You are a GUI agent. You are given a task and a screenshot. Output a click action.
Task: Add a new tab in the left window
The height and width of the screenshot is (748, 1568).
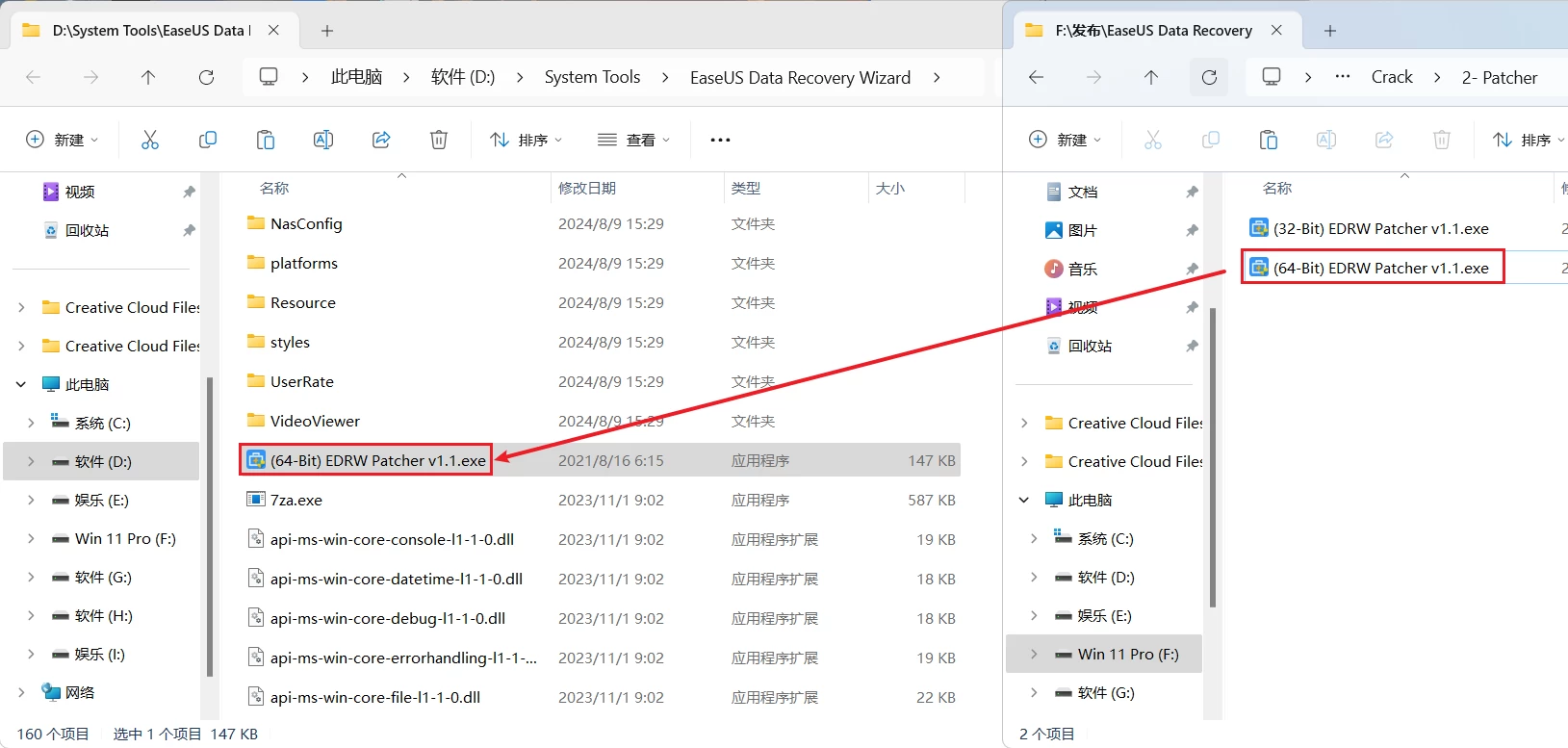point(327,31)
